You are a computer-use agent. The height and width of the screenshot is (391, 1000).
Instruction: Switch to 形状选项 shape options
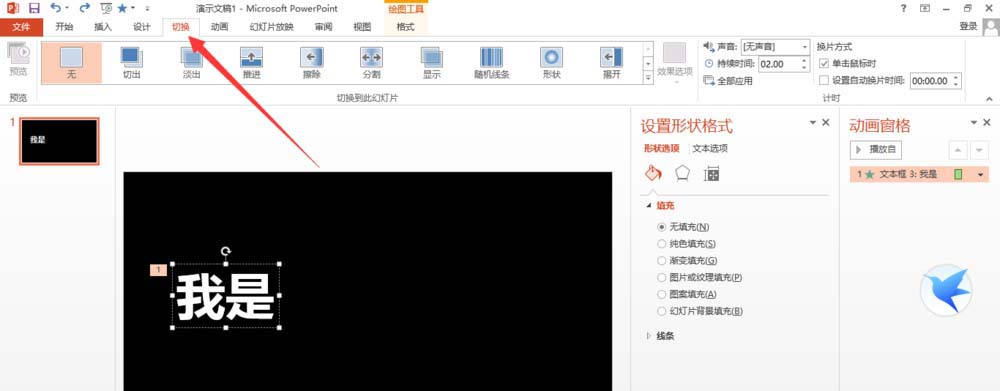click(661, 148)
